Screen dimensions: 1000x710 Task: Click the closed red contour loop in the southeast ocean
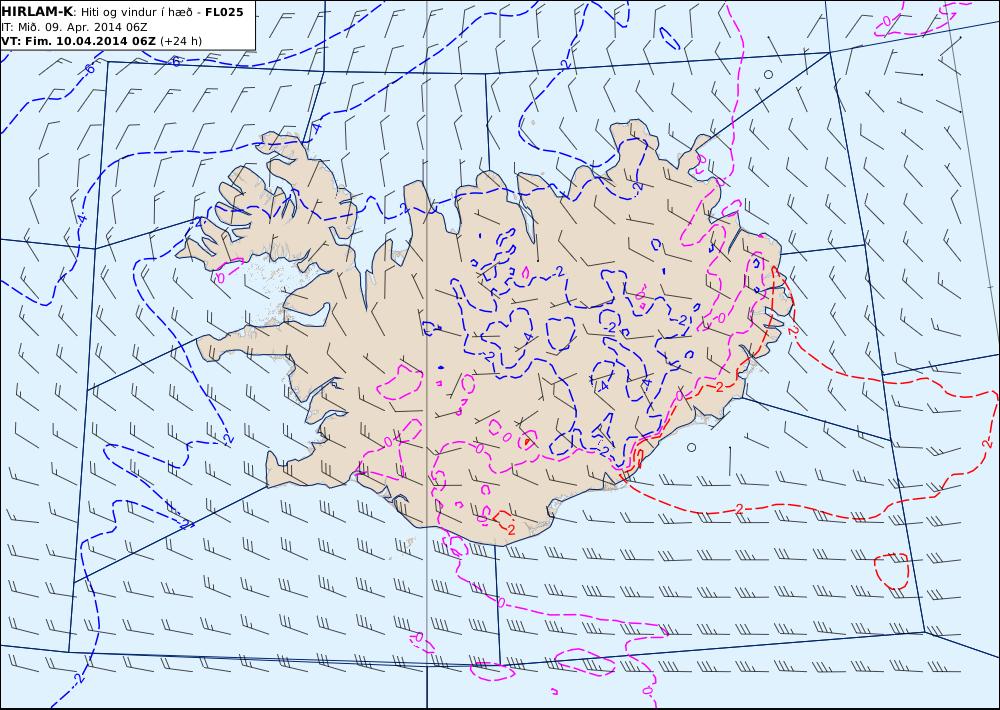(x=891, y=571)
